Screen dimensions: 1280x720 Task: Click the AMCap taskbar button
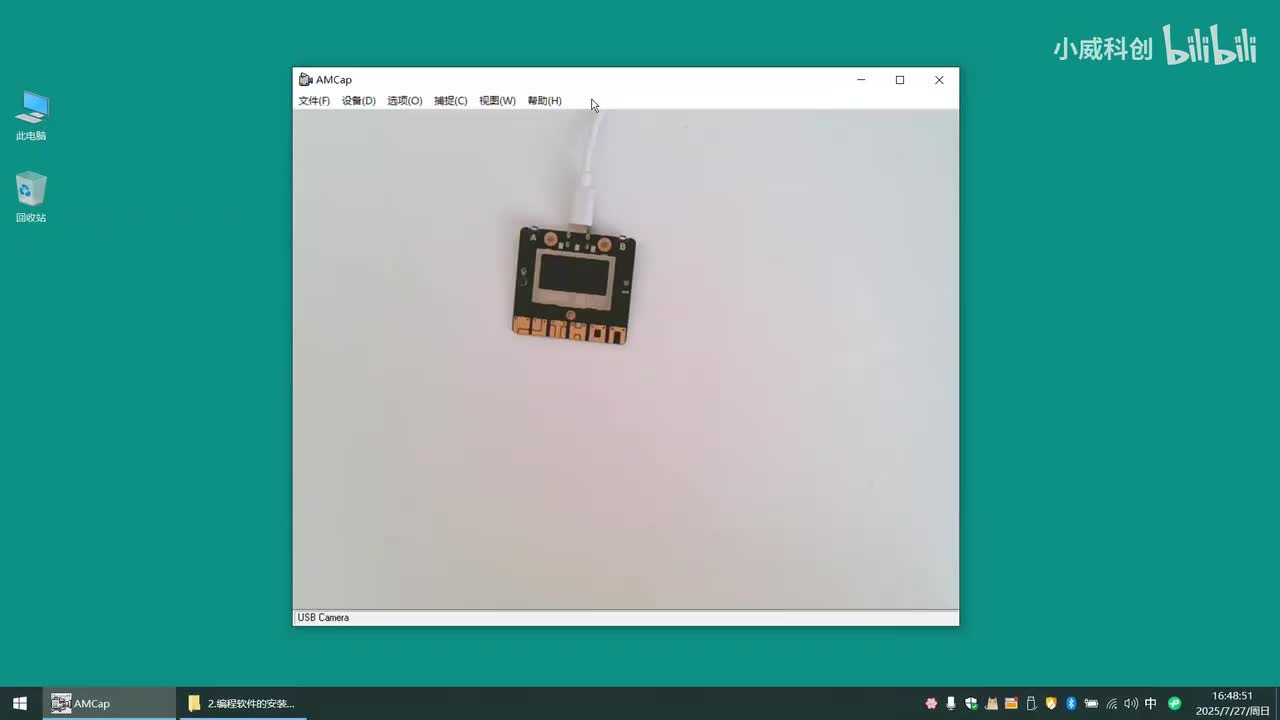109,704
